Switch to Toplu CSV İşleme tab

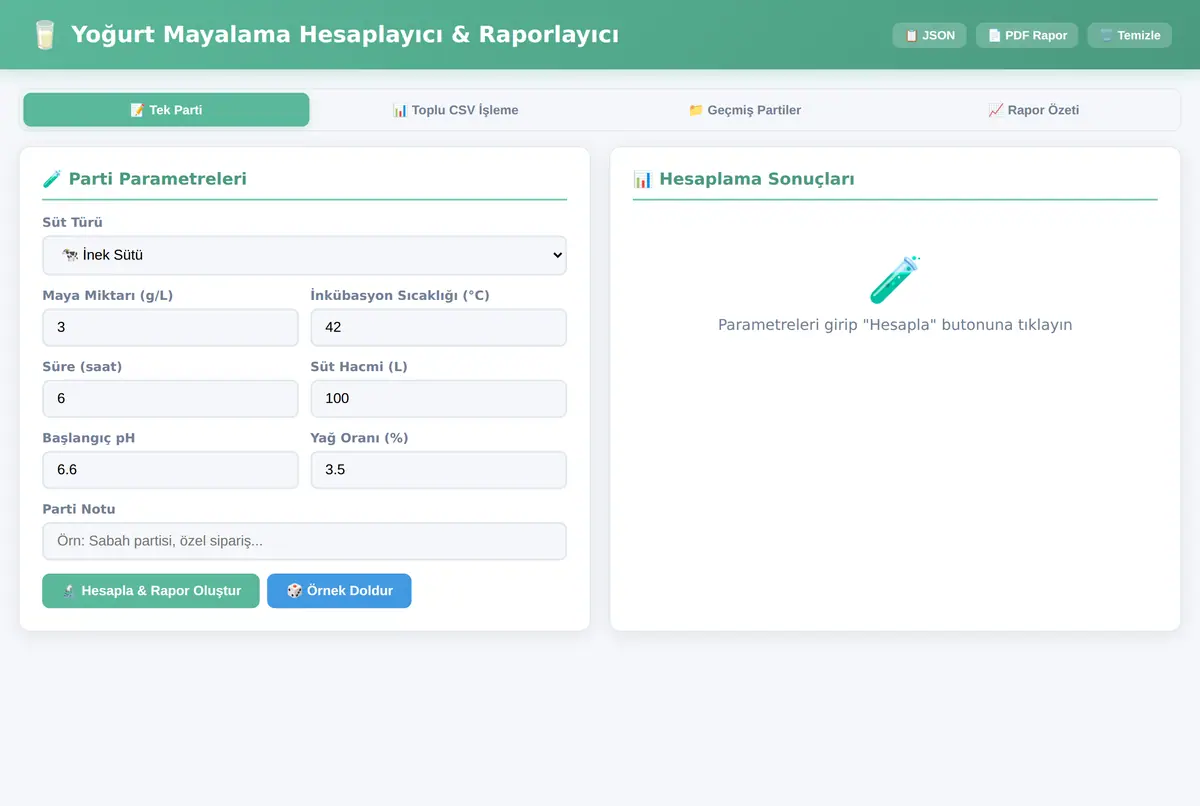[x=455, y=110]
